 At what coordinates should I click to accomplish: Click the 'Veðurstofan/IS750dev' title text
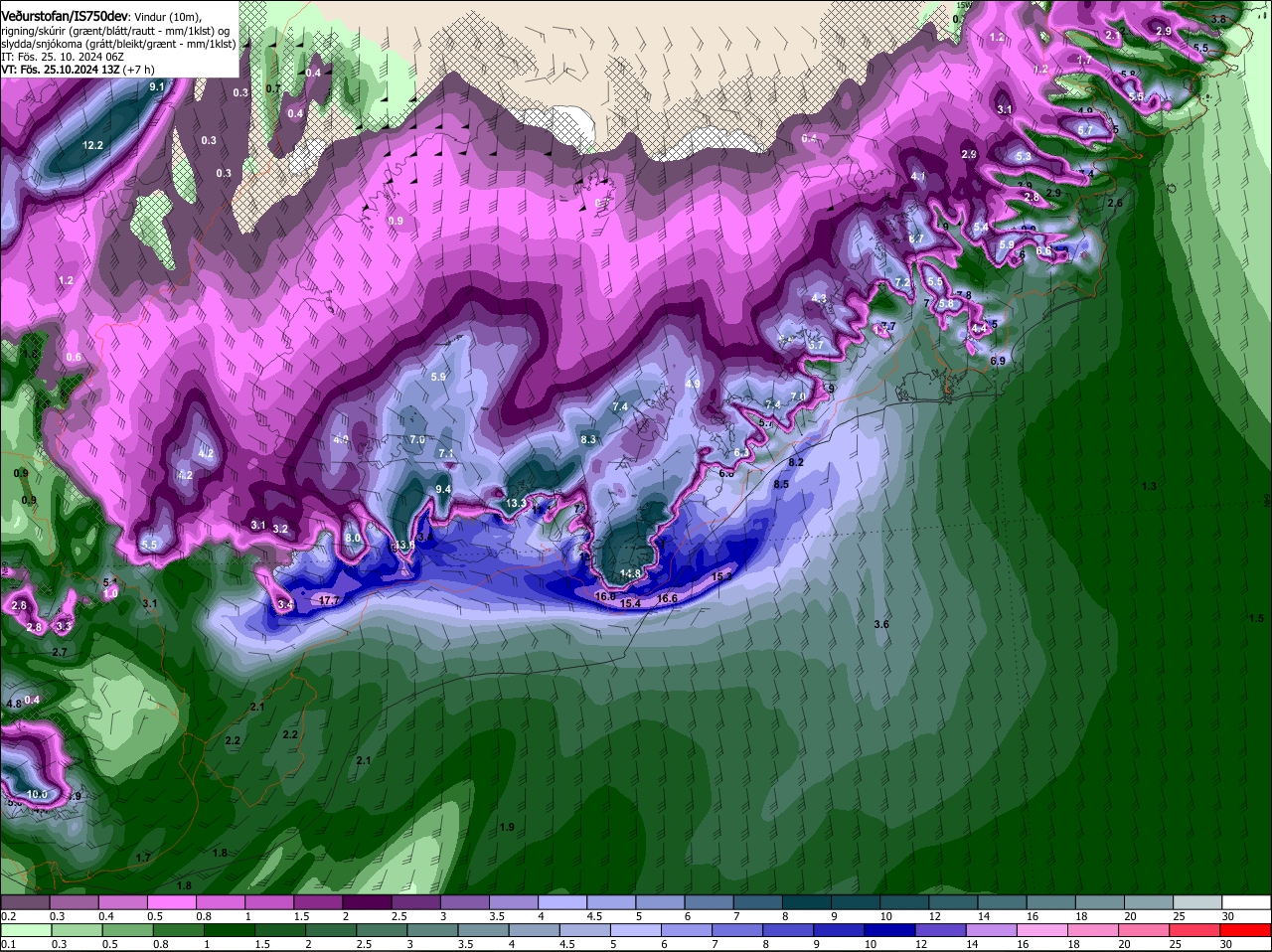pos(64,16)
